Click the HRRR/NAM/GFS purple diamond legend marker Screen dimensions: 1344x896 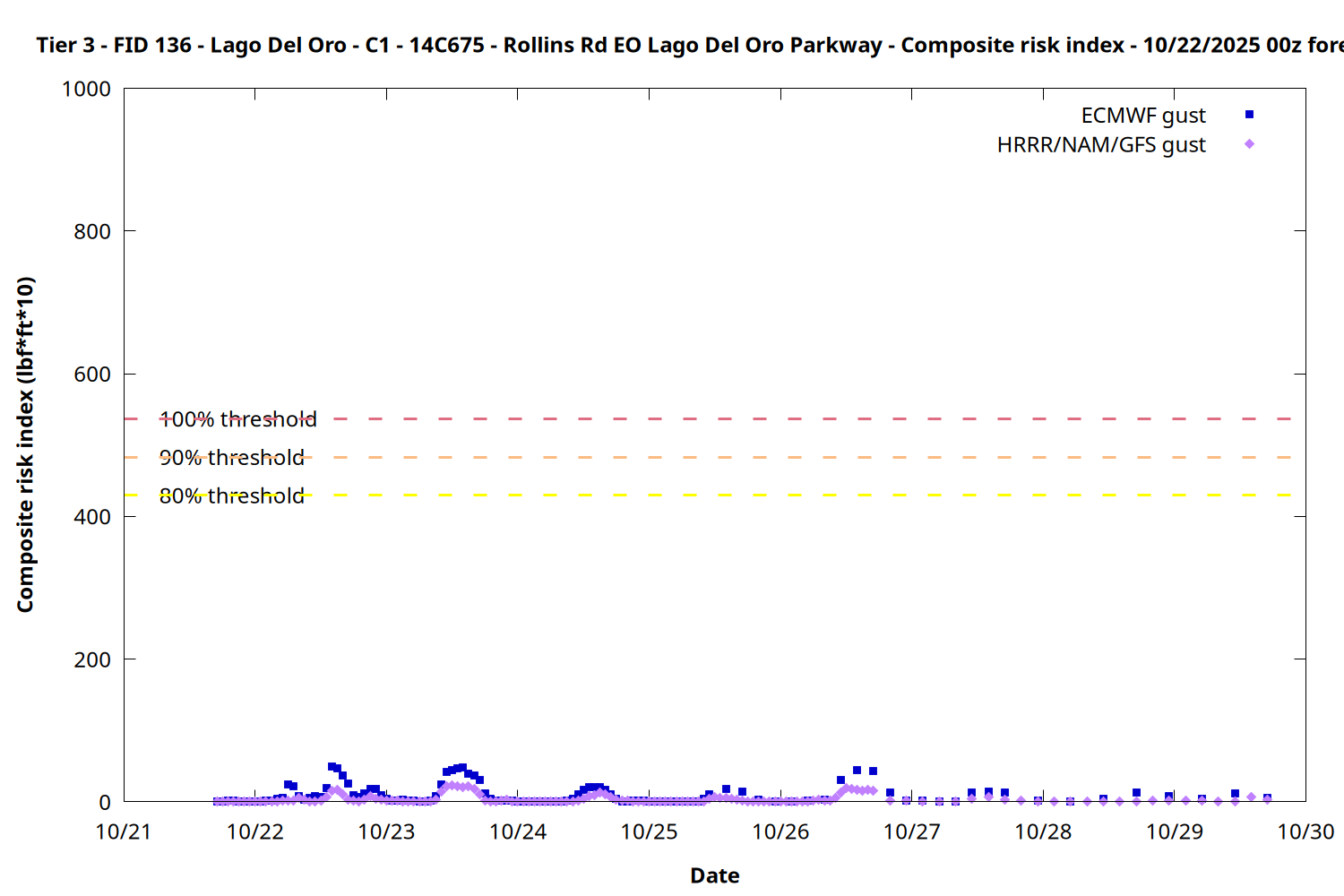(x=1249, y=144)
